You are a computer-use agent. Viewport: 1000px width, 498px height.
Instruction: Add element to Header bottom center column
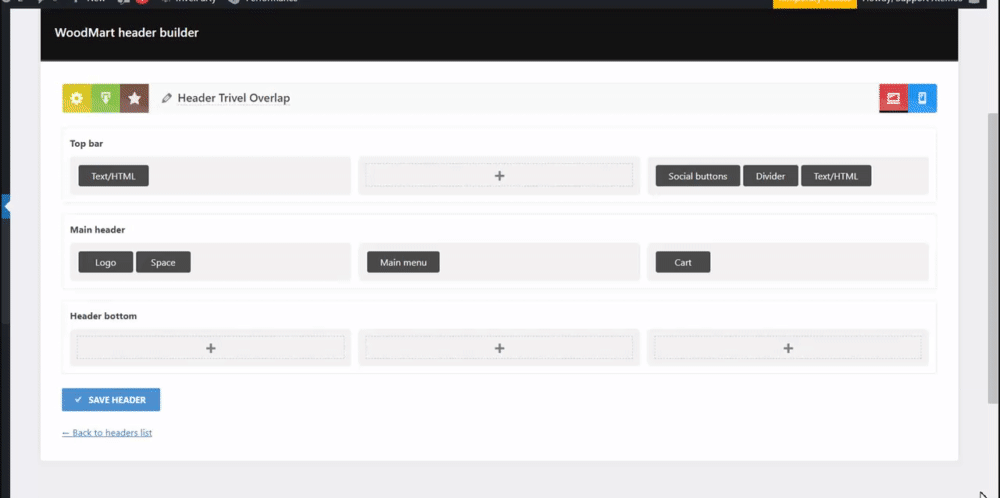pyautogui.click(x=499, y=348)
